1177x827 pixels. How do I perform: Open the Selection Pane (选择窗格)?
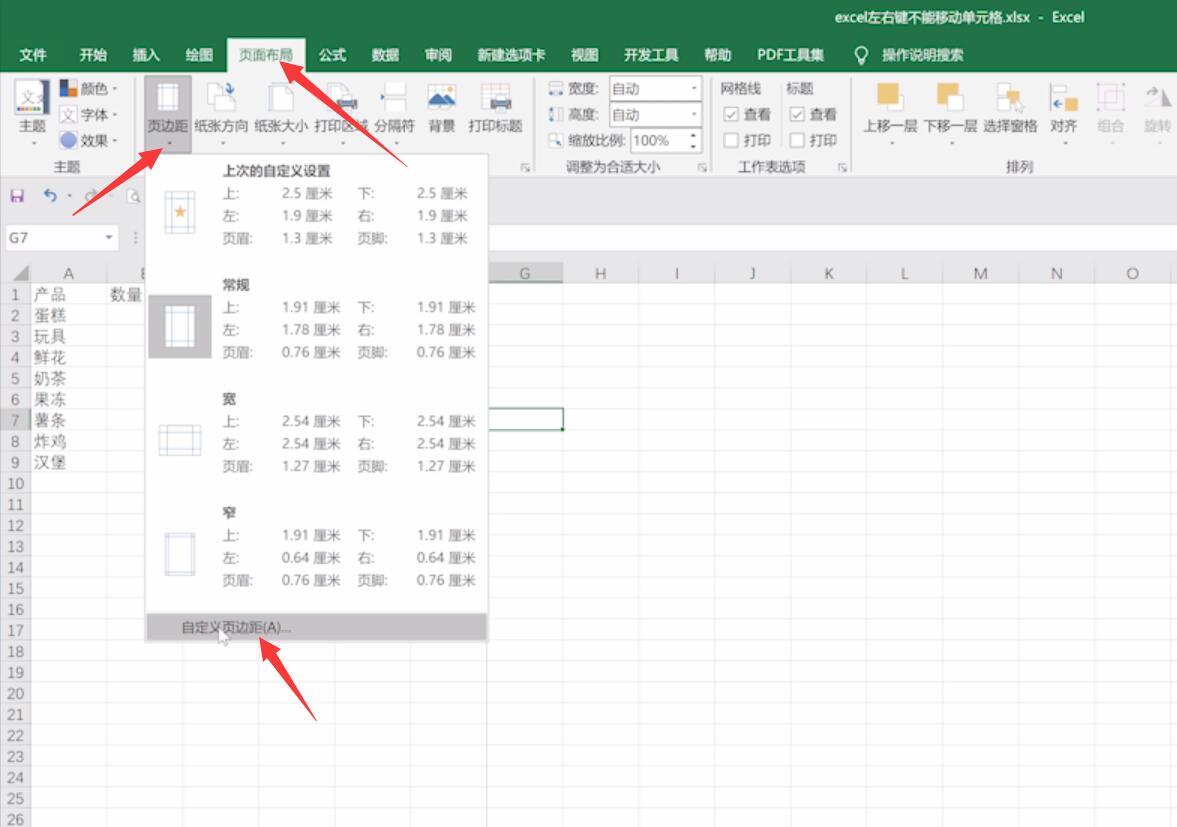pyautogui.click(x=1010, y=109)
